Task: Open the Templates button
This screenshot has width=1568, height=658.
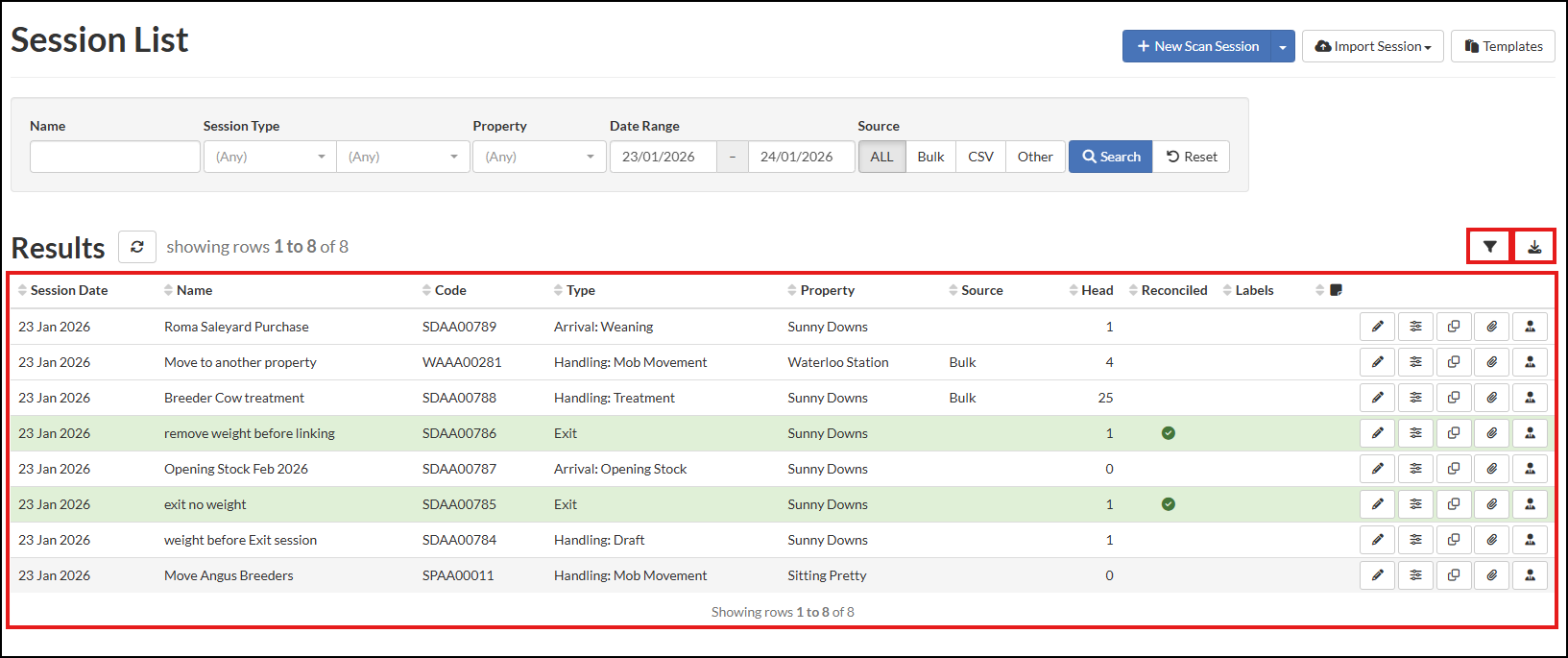Action: [1503, 46]
